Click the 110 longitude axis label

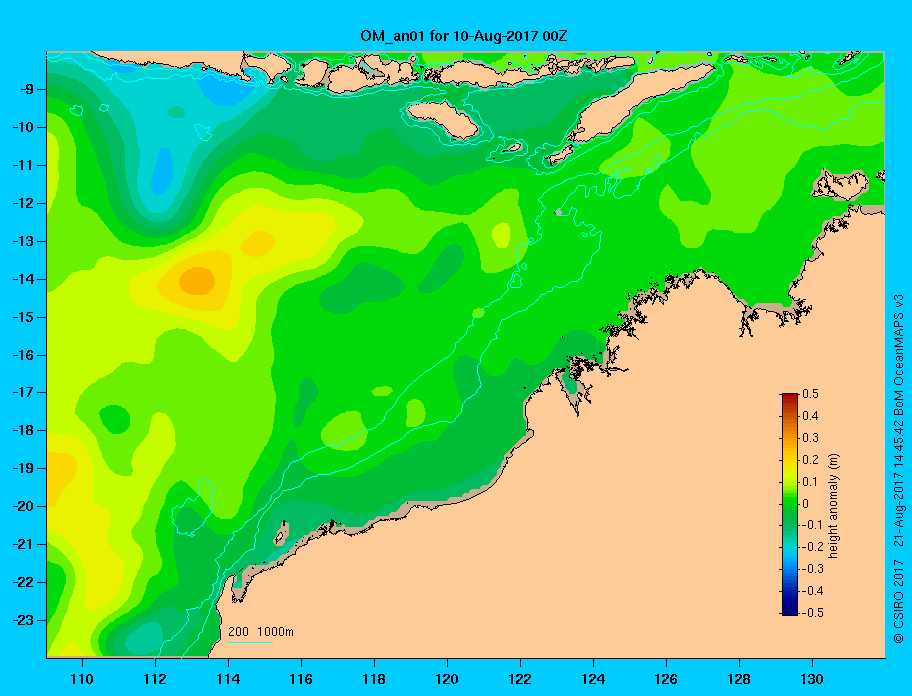pyautogui.click(x=82, y=679)
